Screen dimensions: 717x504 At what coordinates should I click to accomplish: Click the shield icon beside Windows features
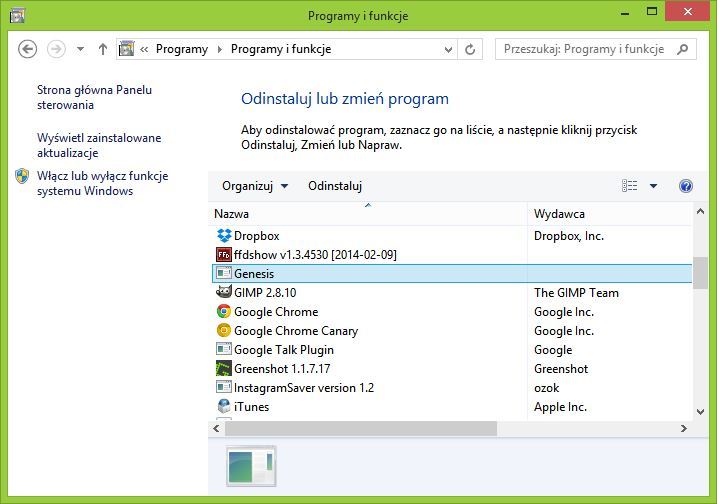[22, 176]
